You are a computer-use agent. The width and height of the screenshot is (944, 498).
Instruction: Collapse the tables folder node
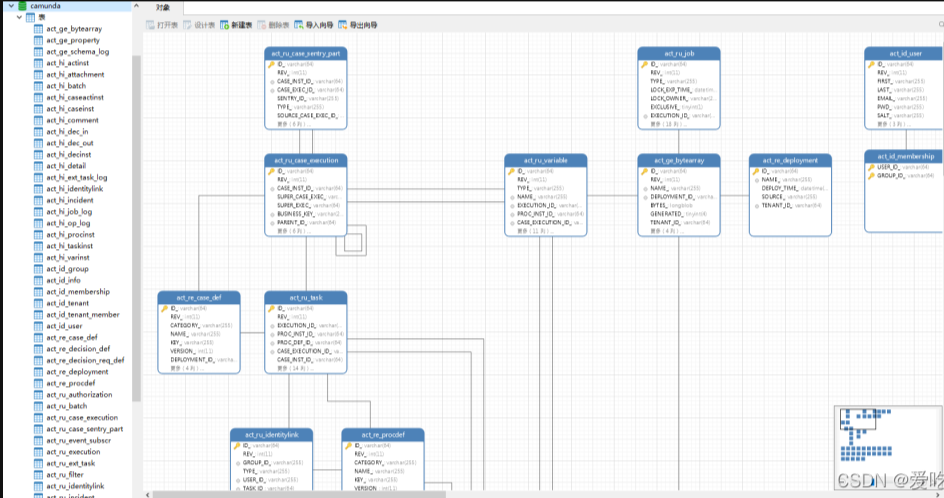pos(19,17)
